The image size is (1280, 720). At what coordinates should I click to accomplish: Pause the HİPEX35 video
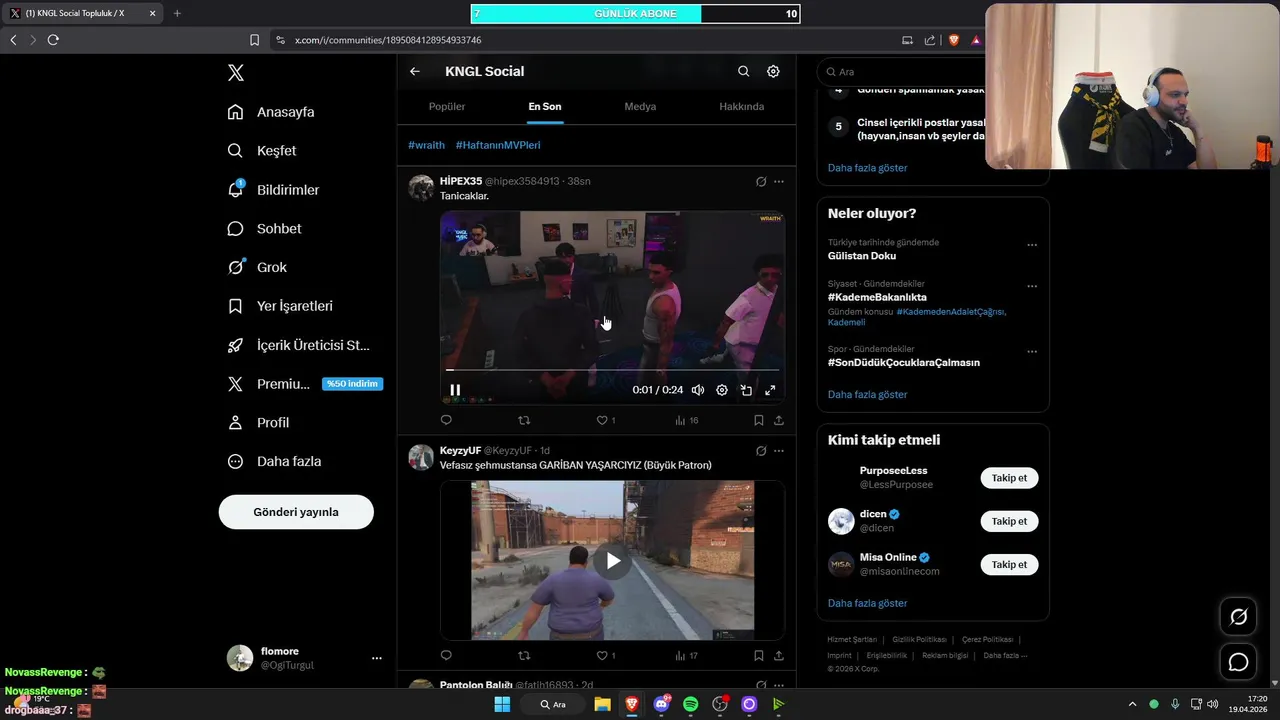coord(455,390)
